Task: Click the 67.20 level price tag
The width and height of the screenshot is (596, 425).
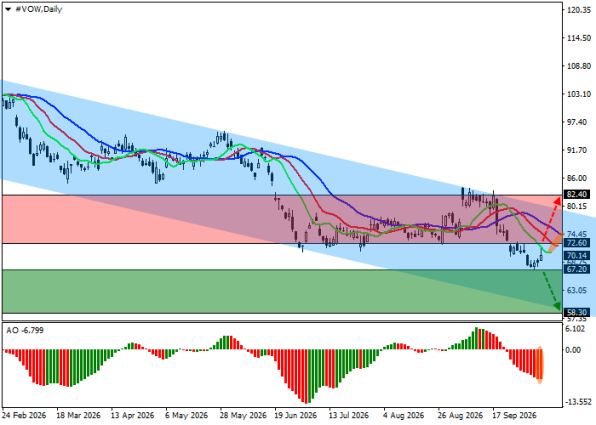Action: pyautogui.click(x=577, y=269)
